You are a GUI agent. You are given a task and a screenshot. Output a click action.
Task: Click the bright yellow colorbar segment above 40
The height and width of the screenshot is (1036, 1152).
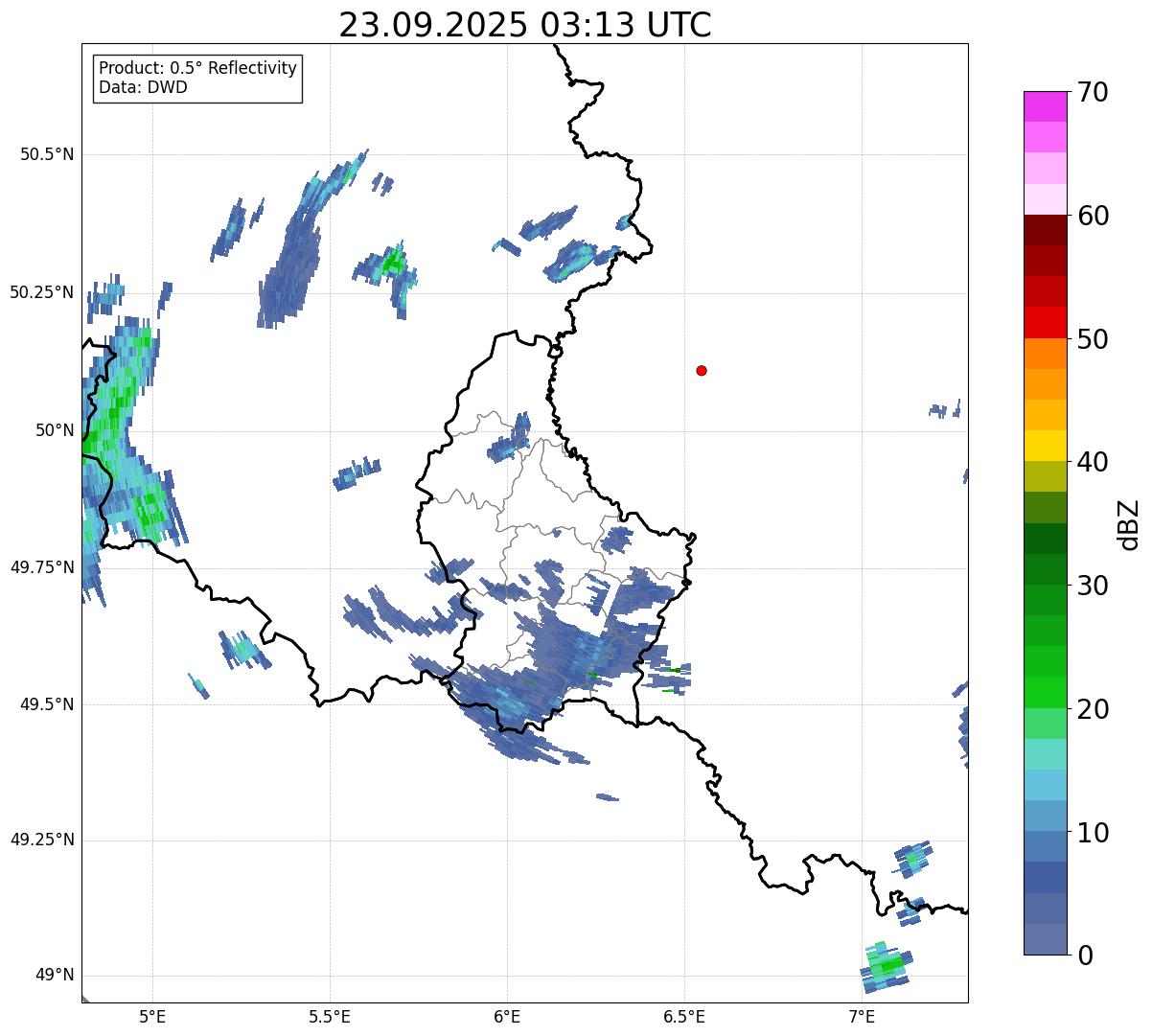tap(1045, 446)
